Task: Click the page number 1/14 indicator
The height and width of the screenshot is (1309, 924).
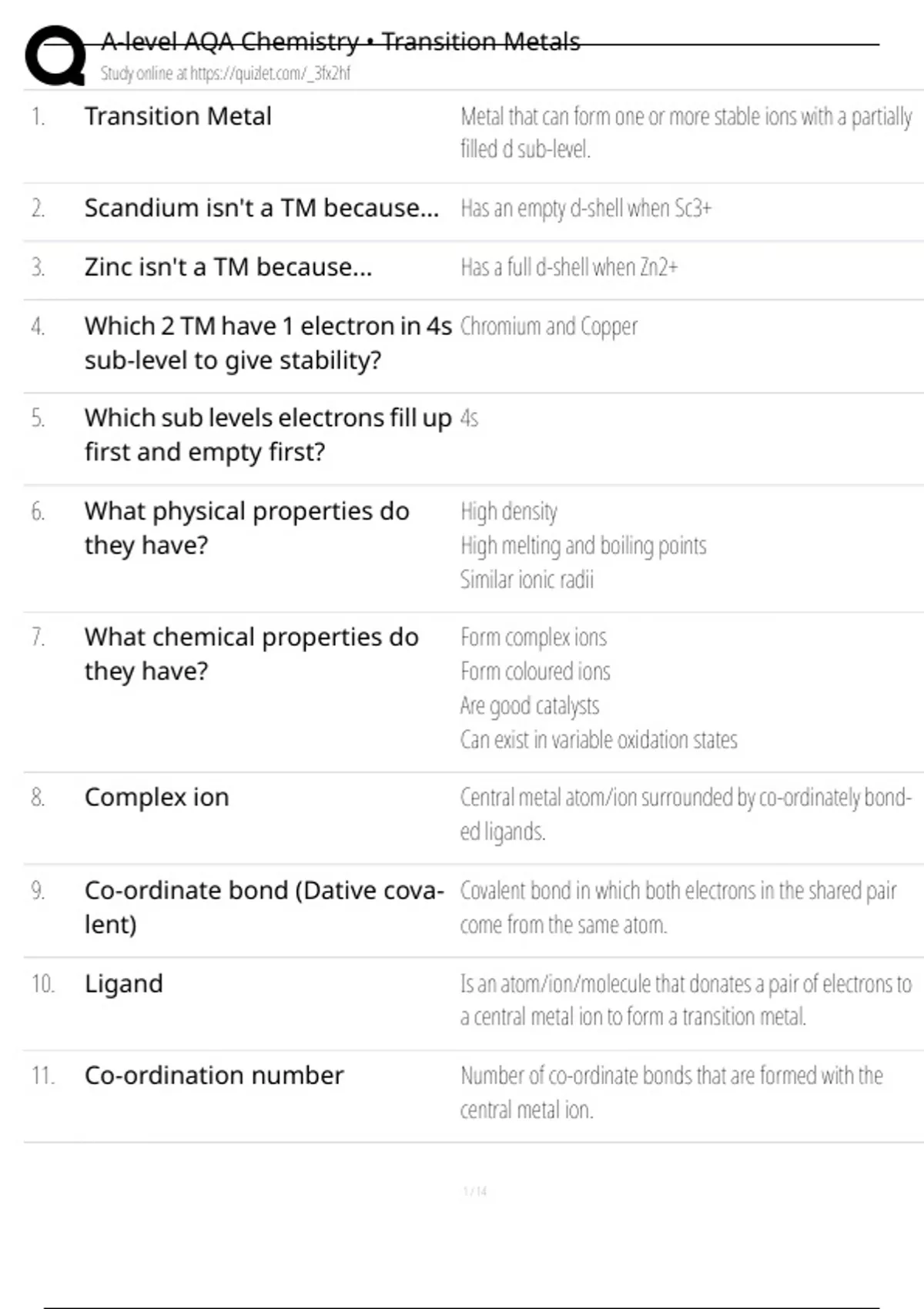Action: click(x=475, y=1192)
